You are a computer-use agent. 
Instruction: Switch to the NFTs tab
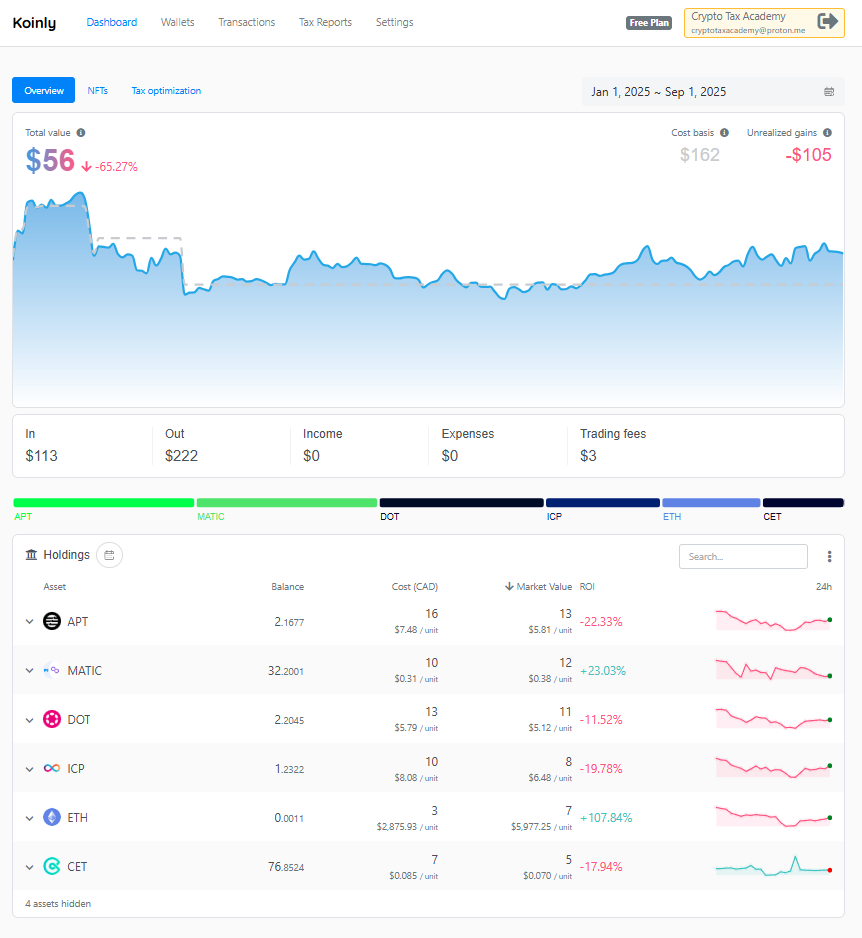click(98, 90)
